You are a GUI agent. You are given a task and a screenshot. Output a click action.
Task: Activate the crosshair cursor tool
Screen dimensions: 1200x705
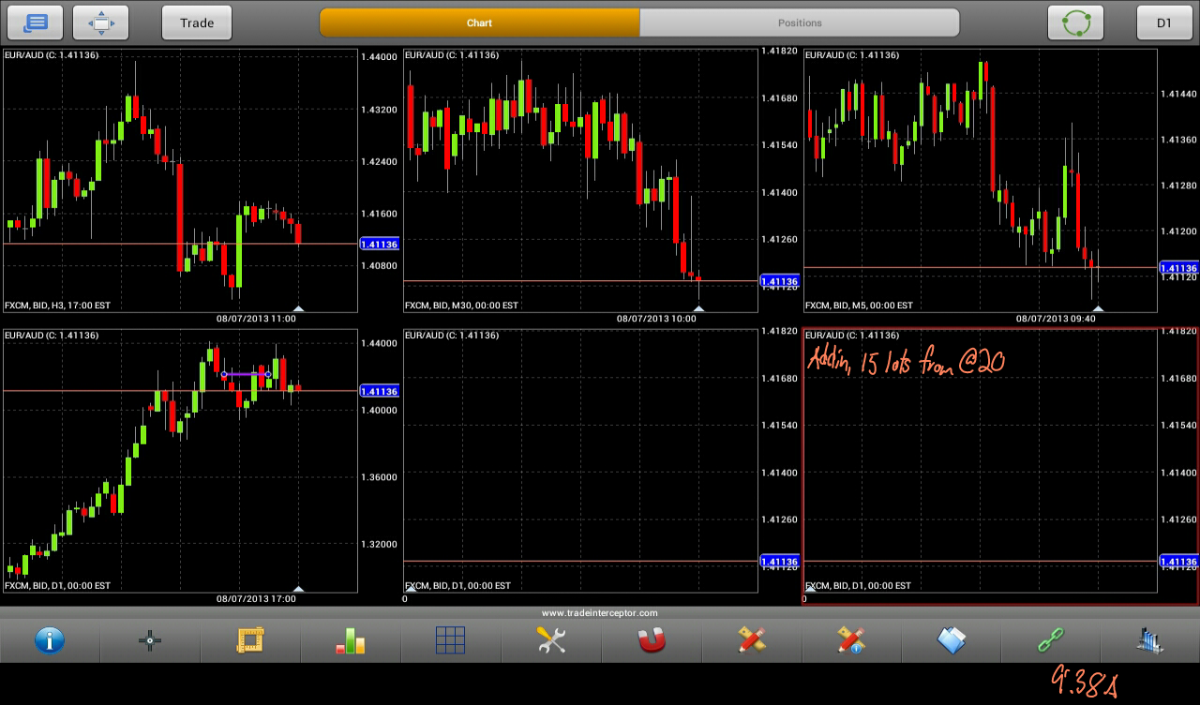tap(150, 641)
